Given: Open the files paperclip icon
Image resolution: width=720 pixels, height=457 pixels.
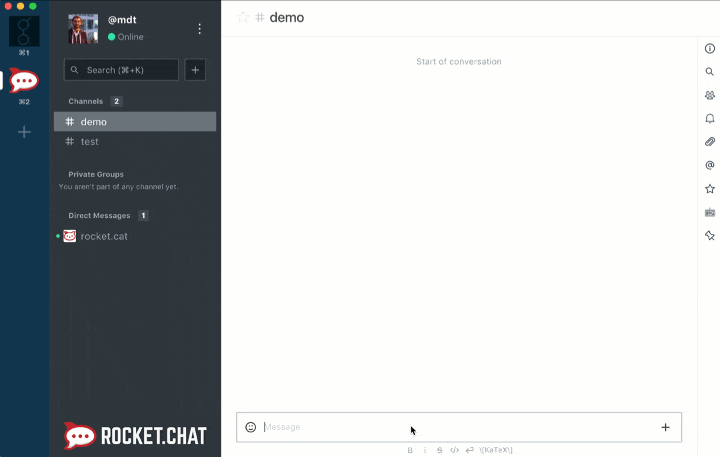Looking at the screenshot, I should (x=709, y=141).
